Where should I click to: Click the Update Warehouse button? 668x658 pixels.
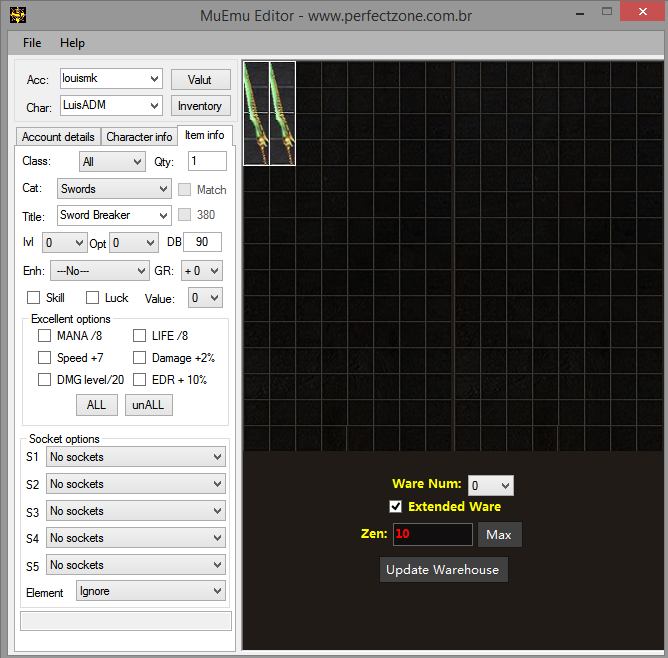[443, 569]
